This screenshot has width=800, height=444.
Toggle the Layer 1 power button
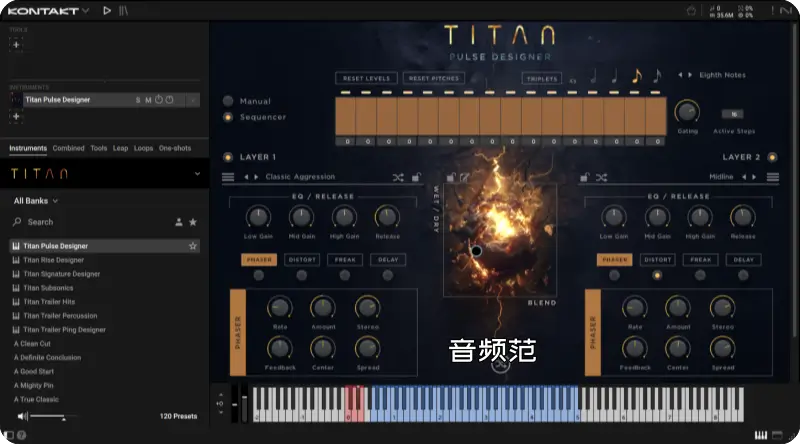[228, 157]
